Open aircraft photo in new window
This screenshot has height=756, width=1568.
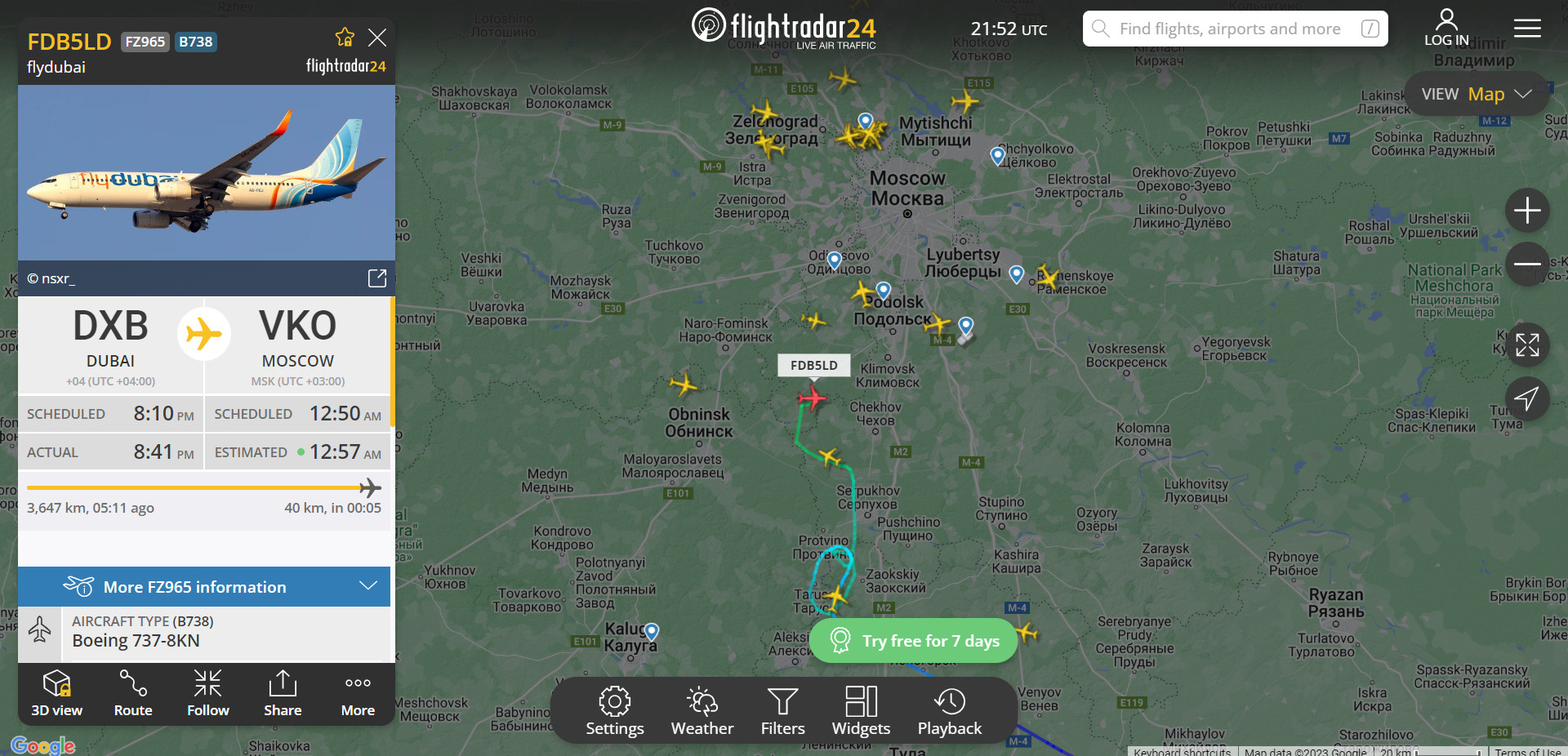[376, 278]
